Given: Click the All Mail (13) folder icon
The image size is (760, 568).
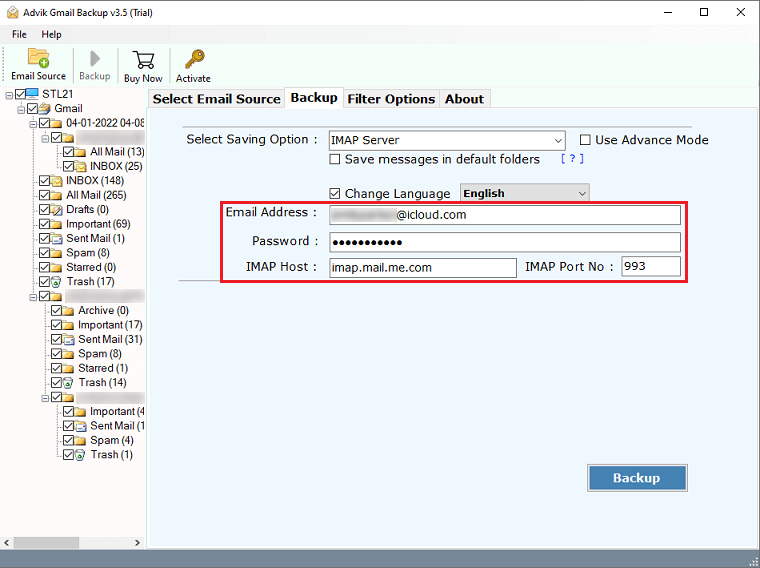Looking at the screenshot, I should (80, 152).
